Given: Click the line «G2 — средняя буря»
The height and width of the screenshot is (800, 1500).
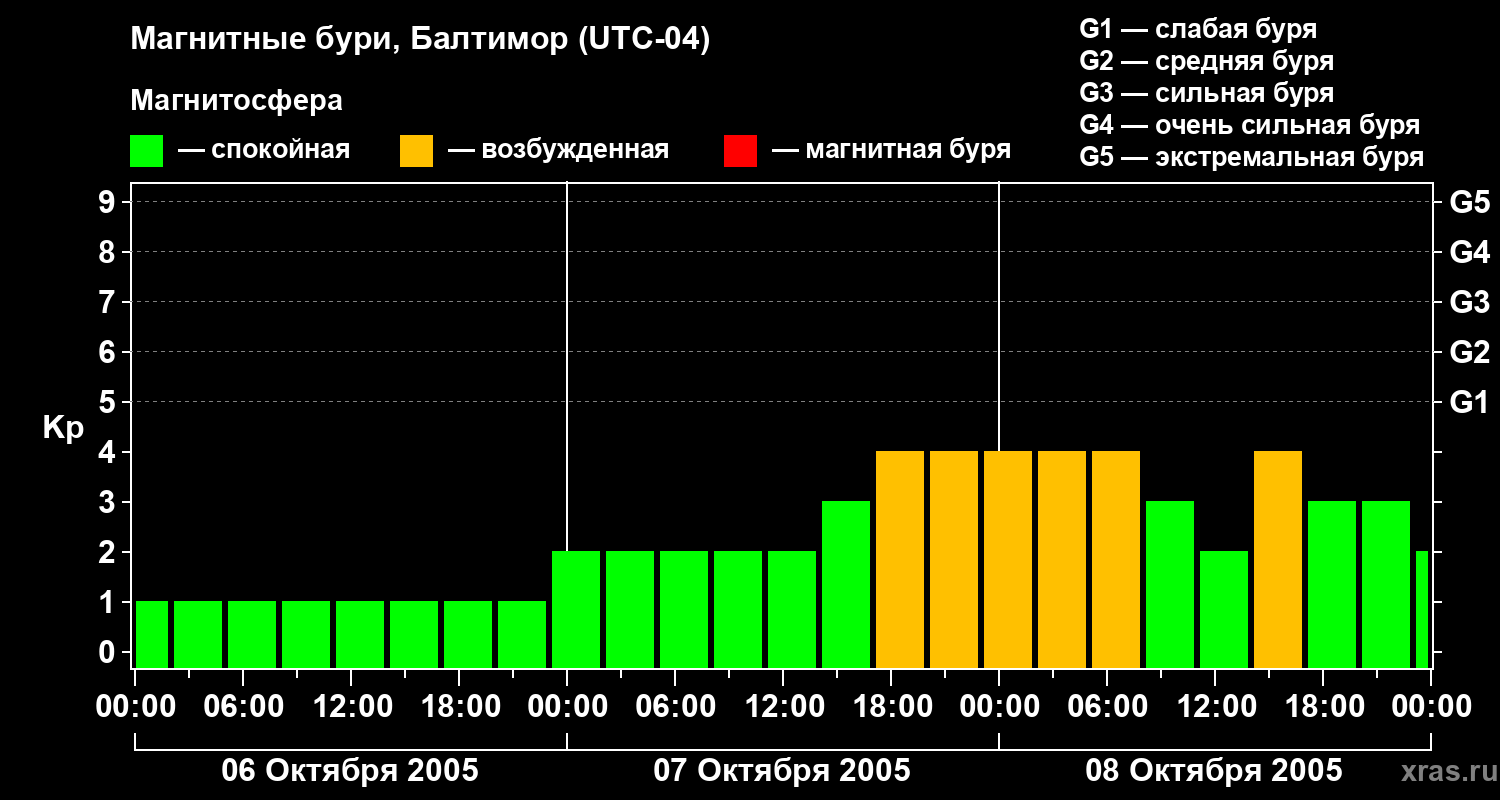Looking at the screenshot, I should tap(1206, 61).
